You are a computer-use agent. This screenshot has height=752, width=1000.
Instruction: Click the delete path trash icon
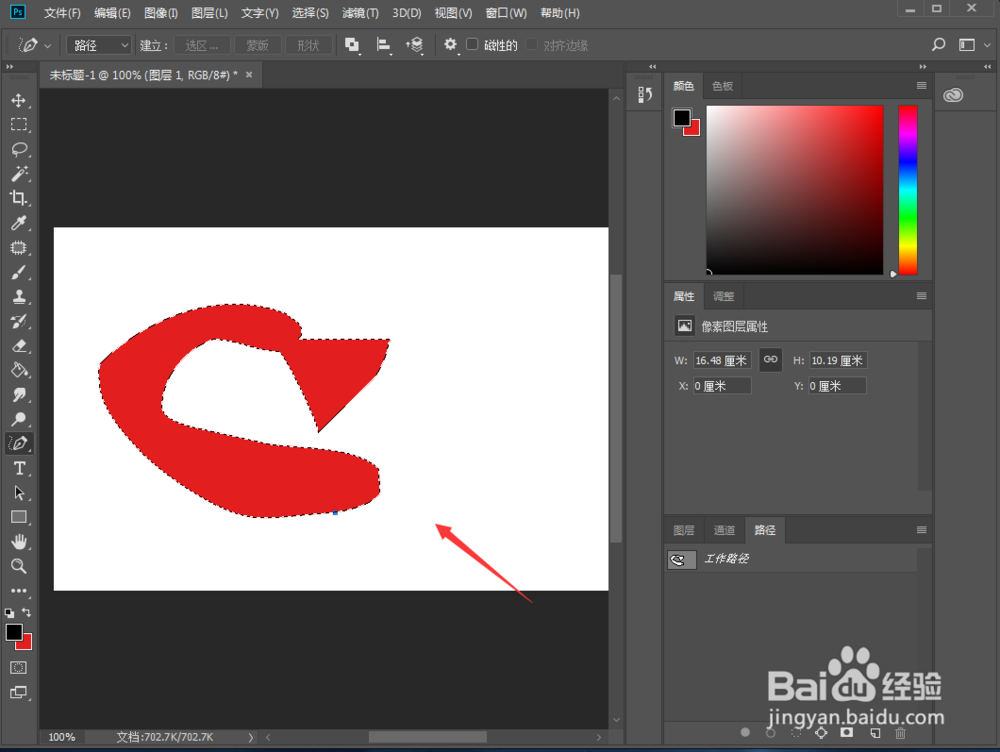pyautogui.click(x=901, y=733)
